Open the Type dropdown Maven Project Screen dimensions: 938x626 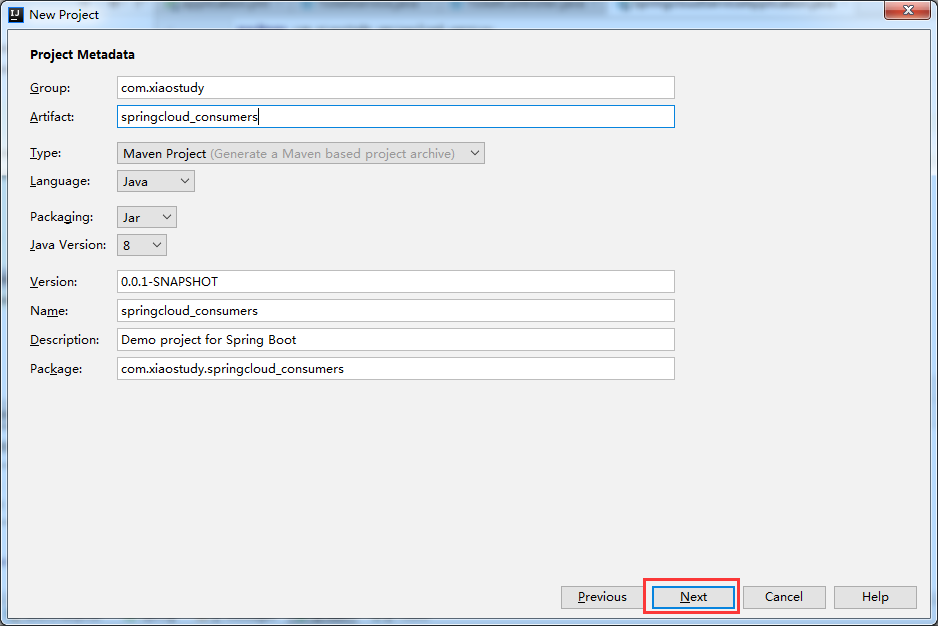300,153
